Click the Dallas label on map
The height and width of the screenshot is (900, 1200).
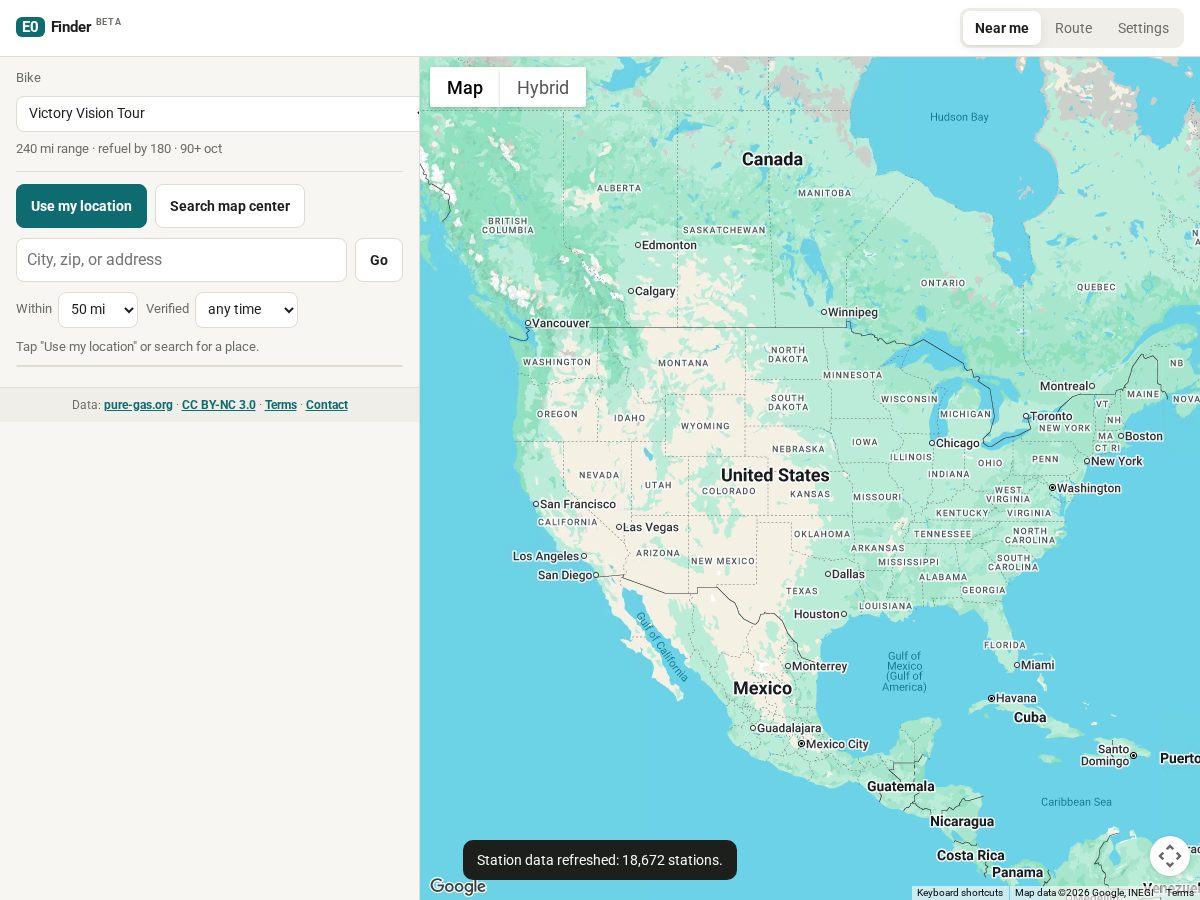click(x=848, y=574)
